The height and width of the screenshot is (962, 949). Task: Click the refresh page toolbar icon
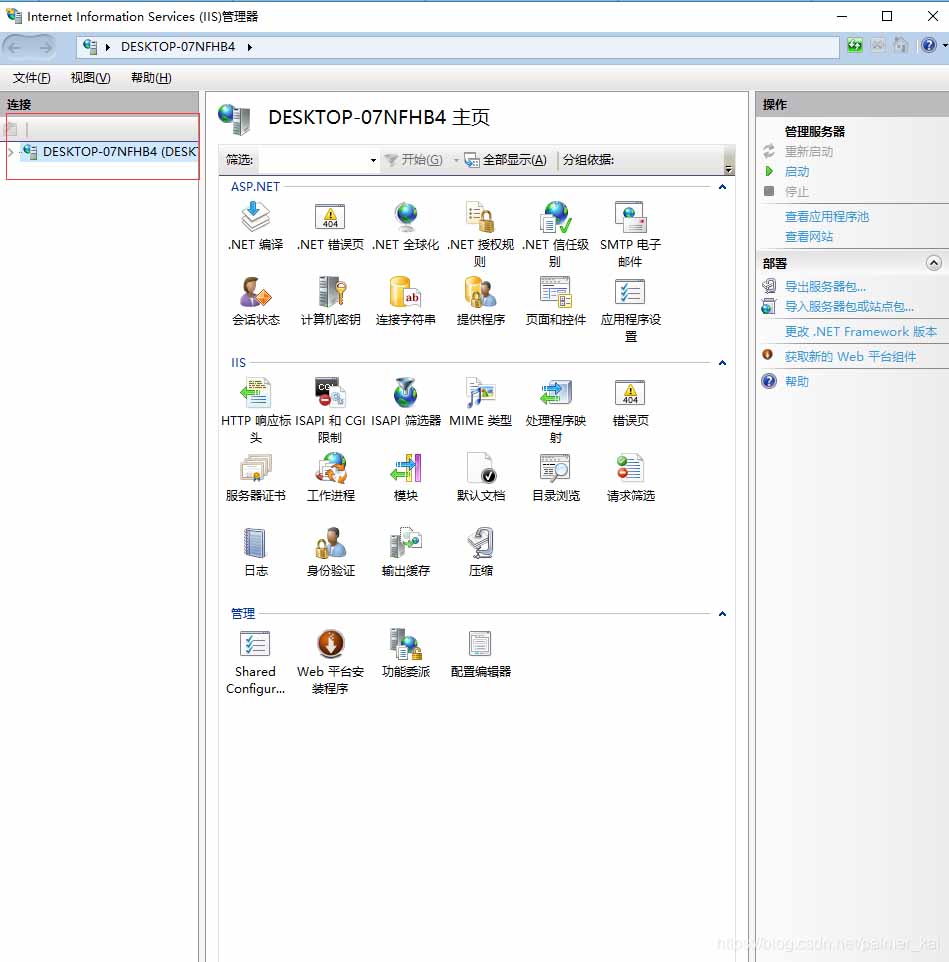tap(854, 45)
